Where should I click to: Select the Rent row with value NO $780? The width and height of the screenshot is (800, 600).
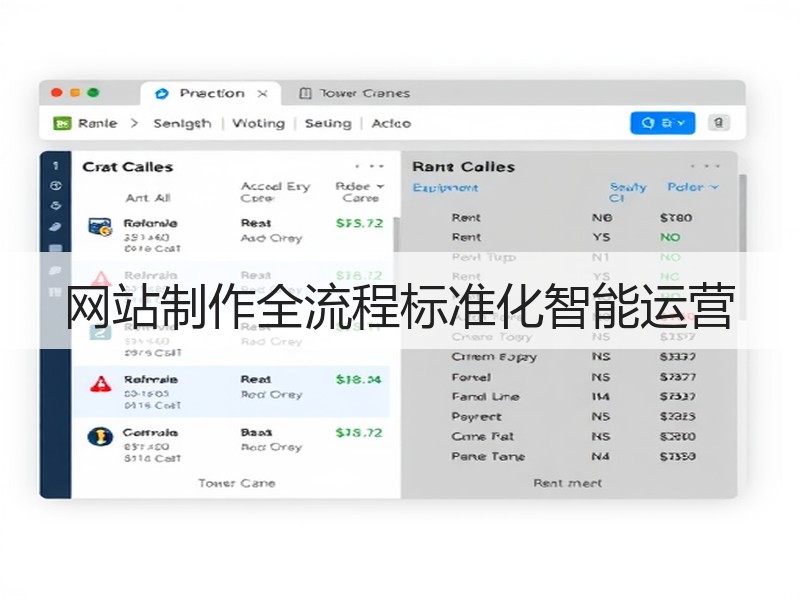(571, 218)
